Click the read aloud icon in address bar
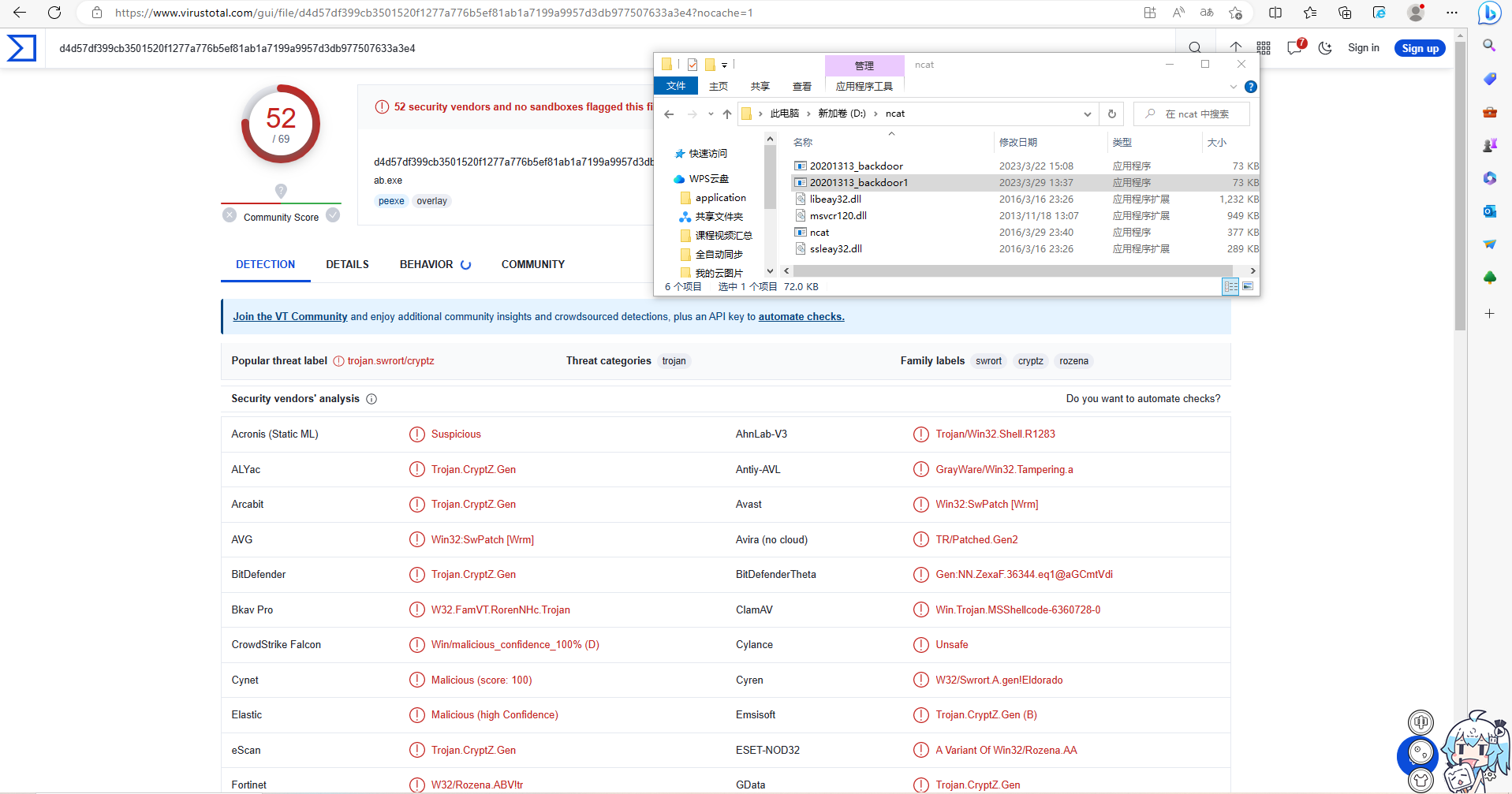The width and height of the screenshot is (1512, 794). pyautogui.click(x=1178, y=13)
